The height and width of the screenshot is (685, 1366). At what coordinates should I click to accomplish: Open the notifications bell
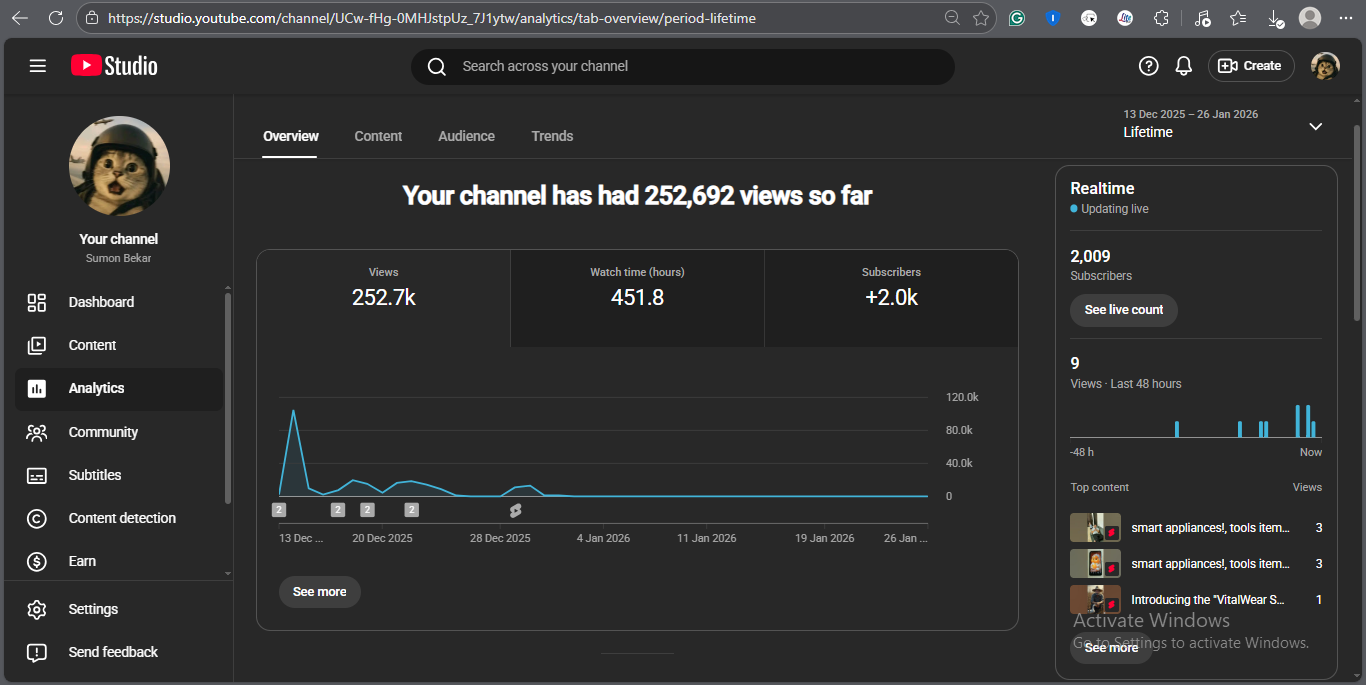point(1183,66)
